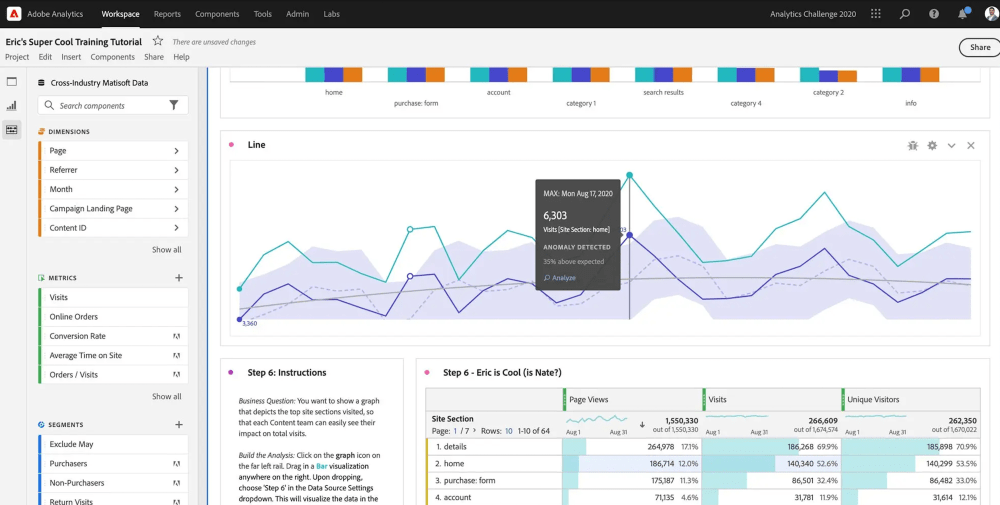Focus the Search components field
The width and height of the screenshot is (1000, 505).
tap(113, 105)
